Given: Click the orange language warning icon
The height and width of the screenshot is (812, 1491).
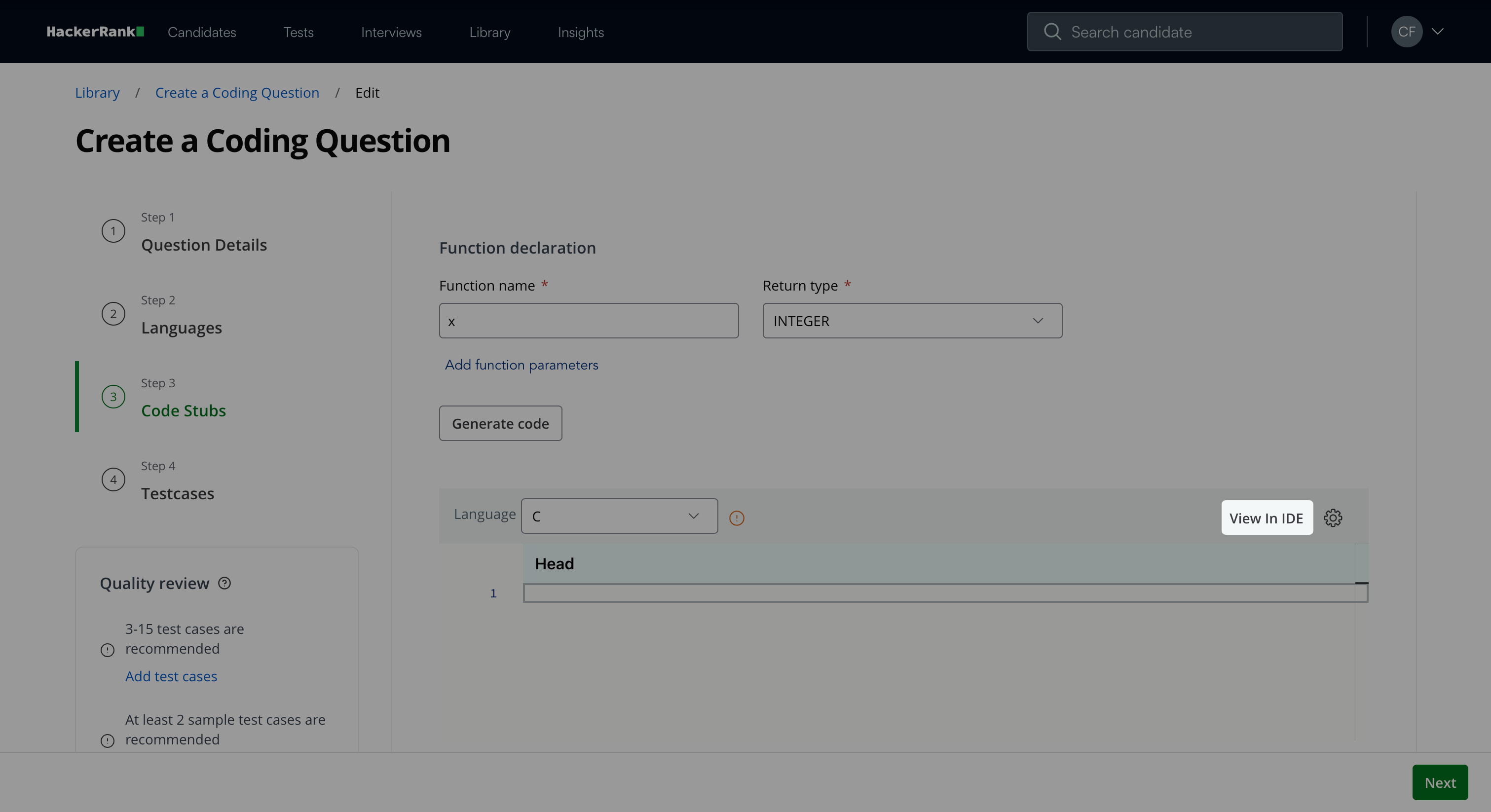Looking at the screenshot, I should pyautogui.click(x=736, y=518).
